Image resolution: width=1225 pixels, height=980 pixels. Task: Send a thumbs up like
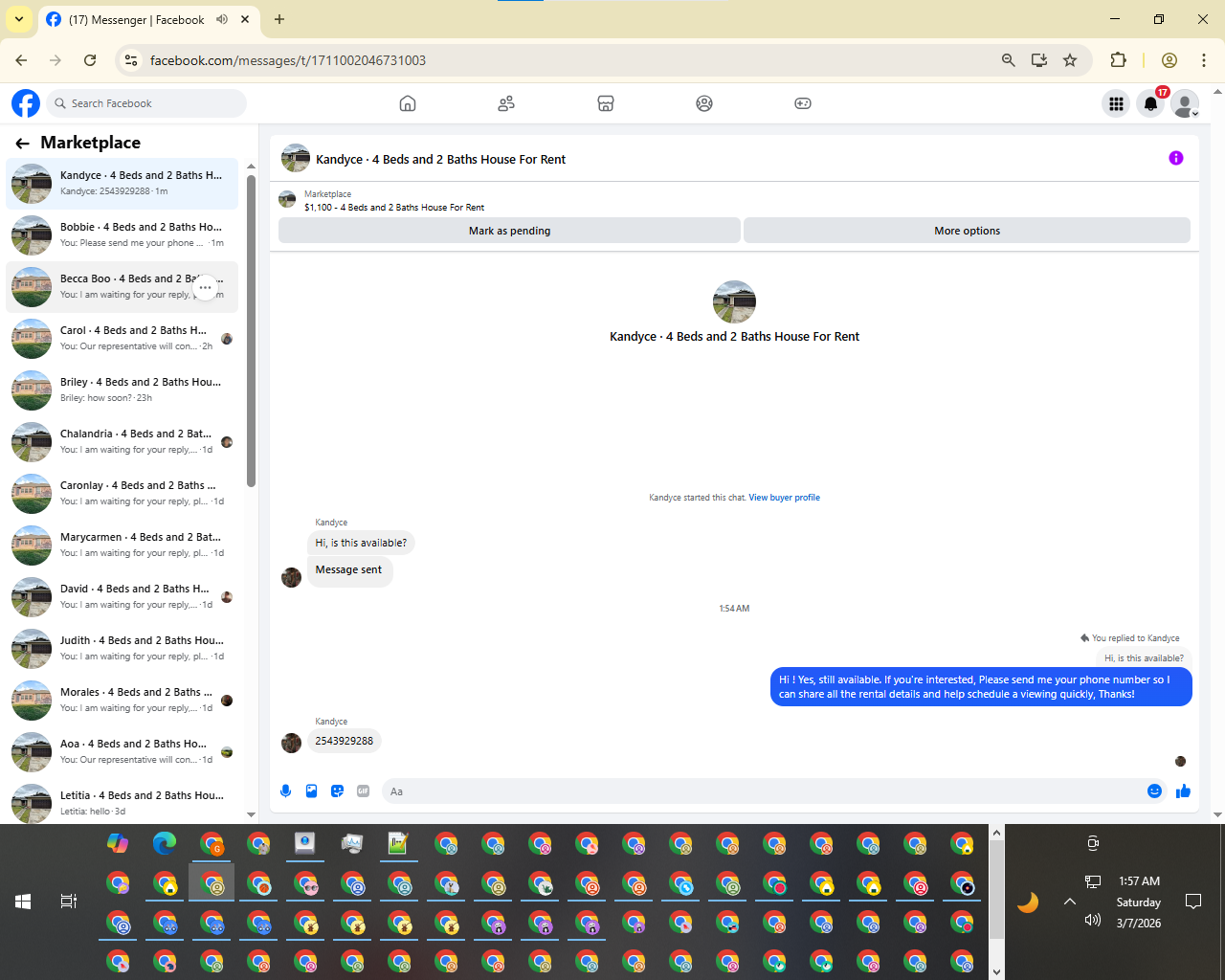point(1183,791)
